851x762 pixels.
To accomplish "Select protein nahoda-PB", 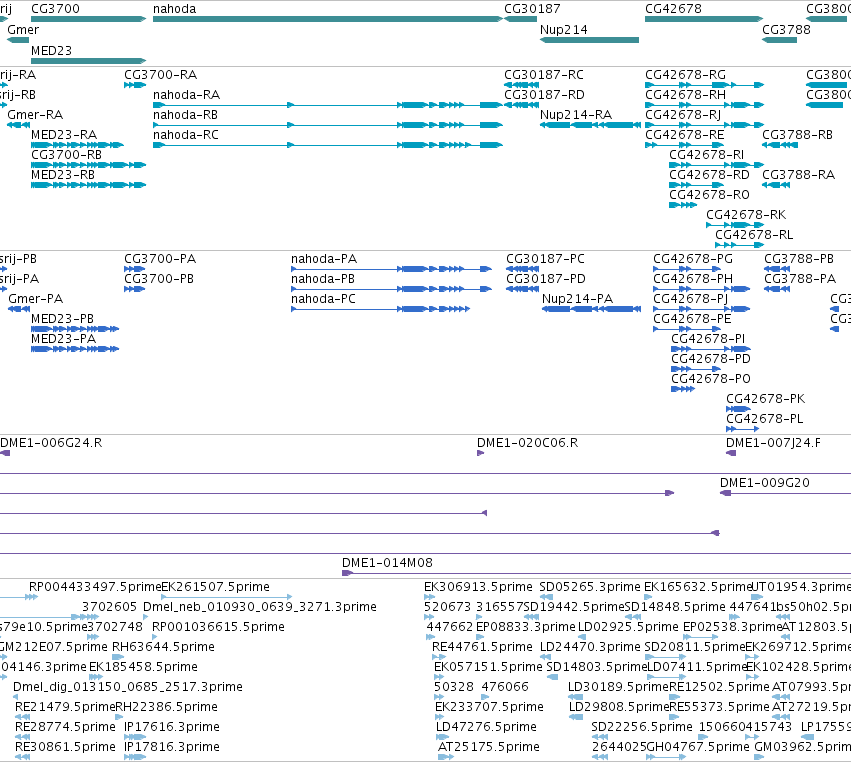I will (391, 289).
